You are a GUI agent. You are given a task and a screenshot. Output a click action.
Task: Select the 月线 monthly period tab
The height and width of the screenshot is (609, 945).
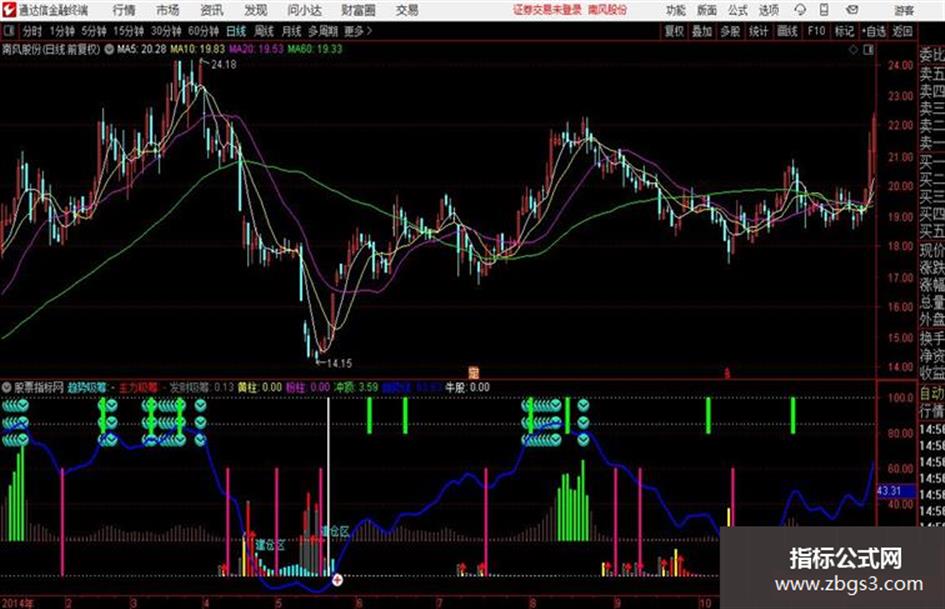click(292, 31)
